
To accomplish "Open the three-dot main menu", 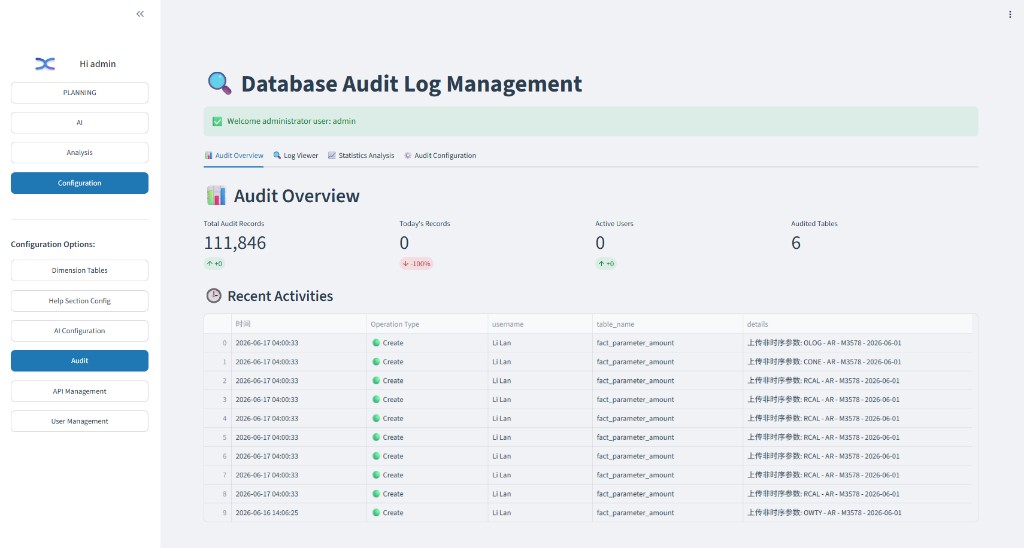I will 1010,14.
